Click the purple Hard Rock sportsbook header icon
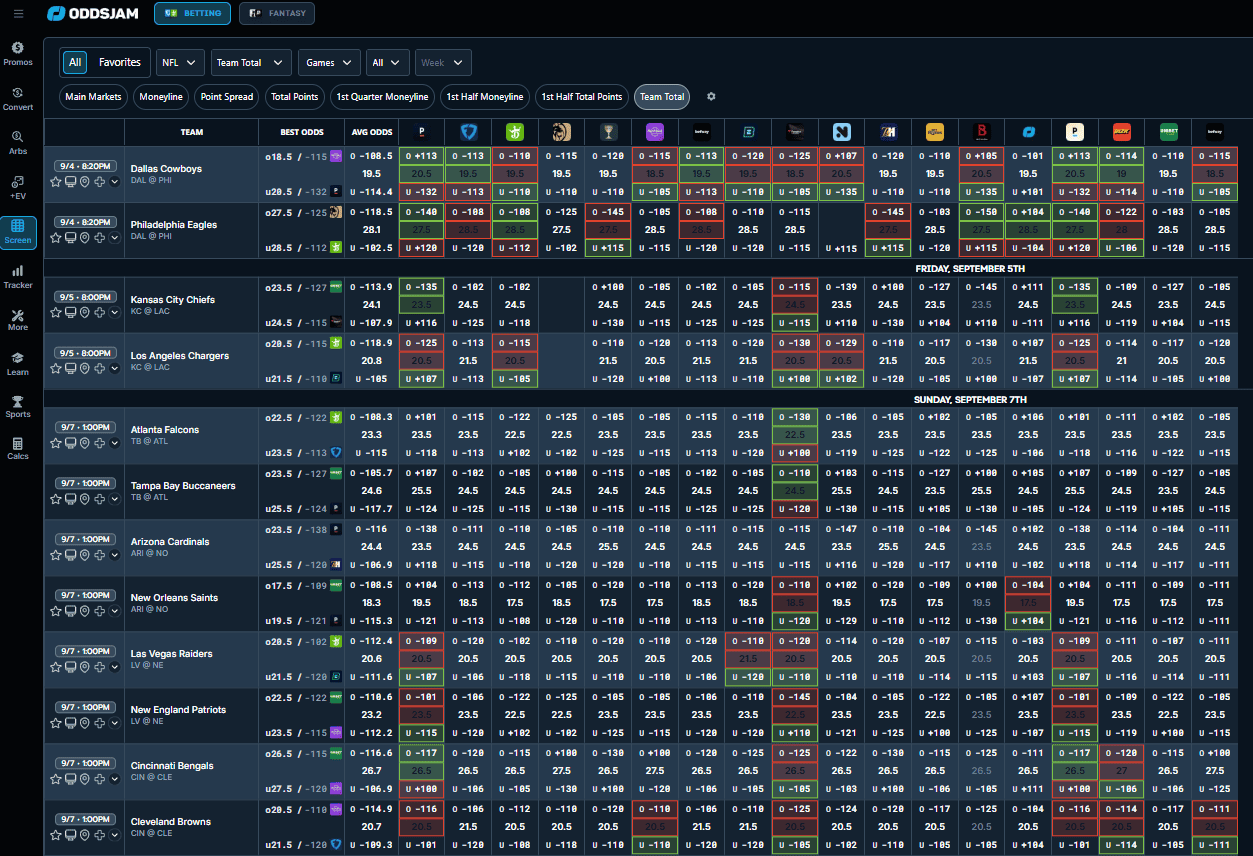This screenshot has height=856, width=1253. click(x=655, y=132)
